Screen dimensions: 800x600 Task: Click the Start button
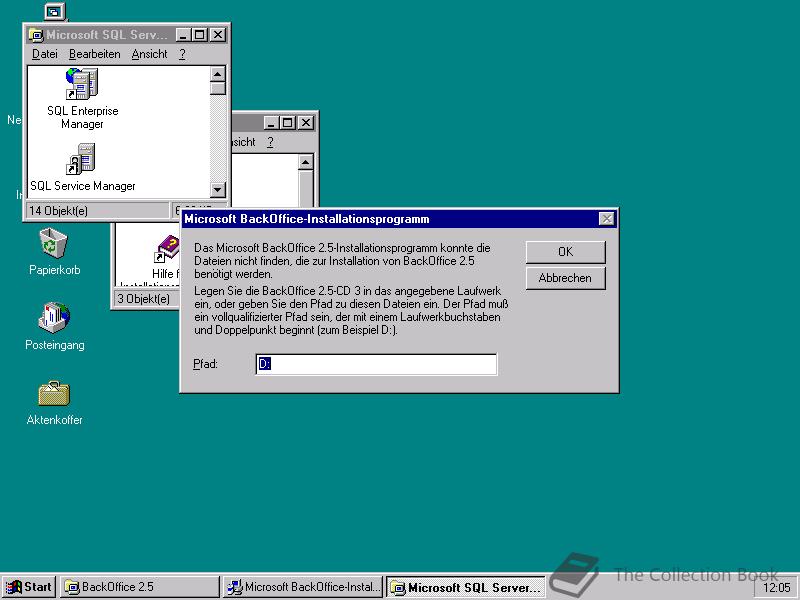coord(29,587)
